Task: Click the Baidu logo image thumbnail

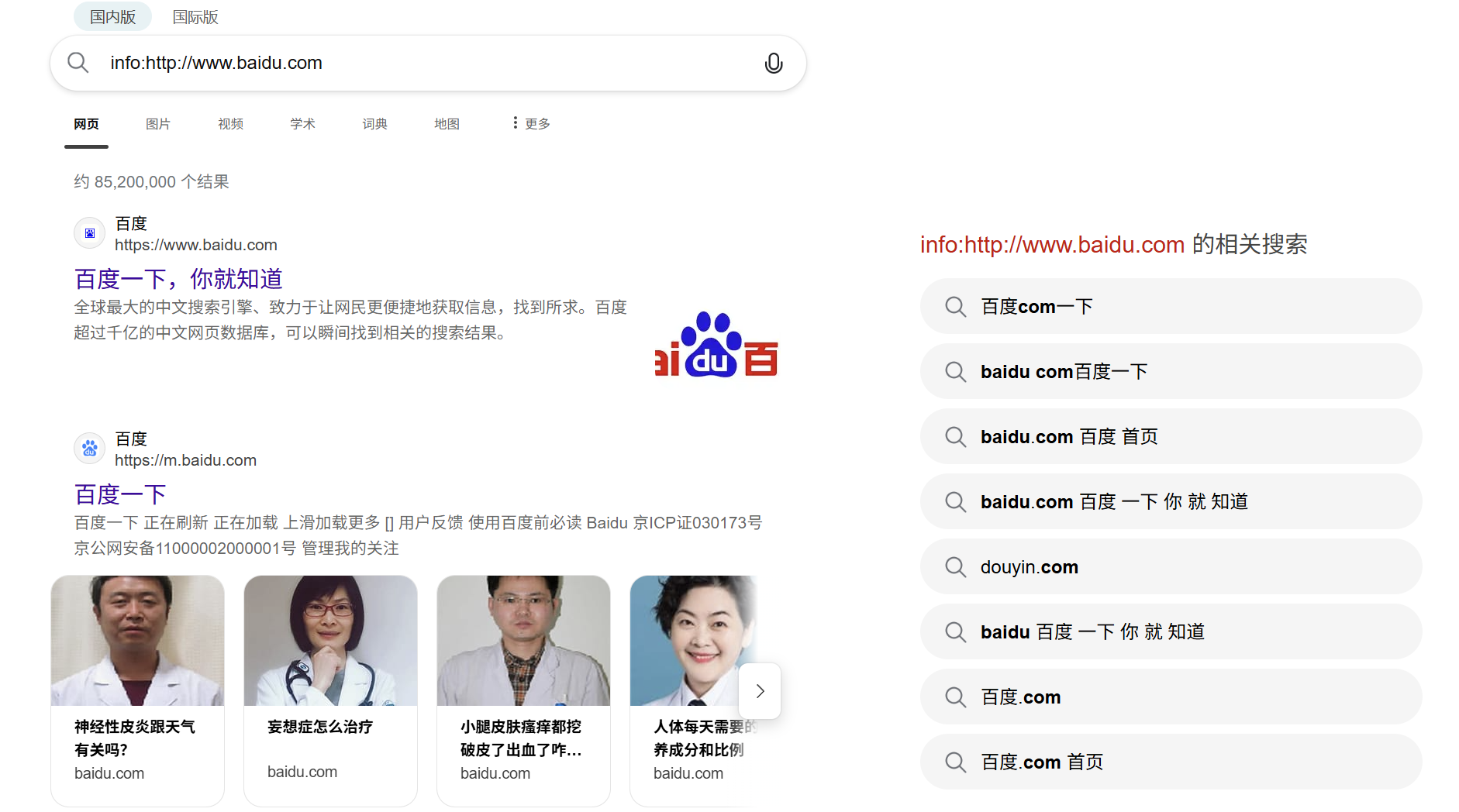Action: [x=716, y=345]
